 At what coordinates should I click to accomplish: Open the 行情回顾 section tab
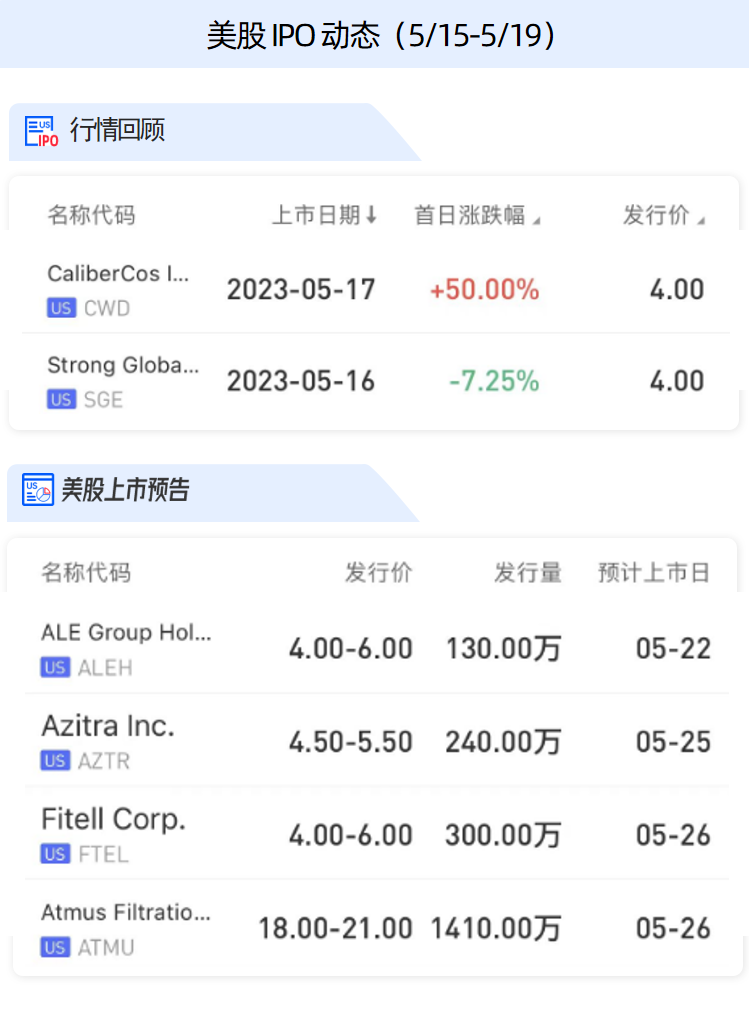click(x=117, y=130)
